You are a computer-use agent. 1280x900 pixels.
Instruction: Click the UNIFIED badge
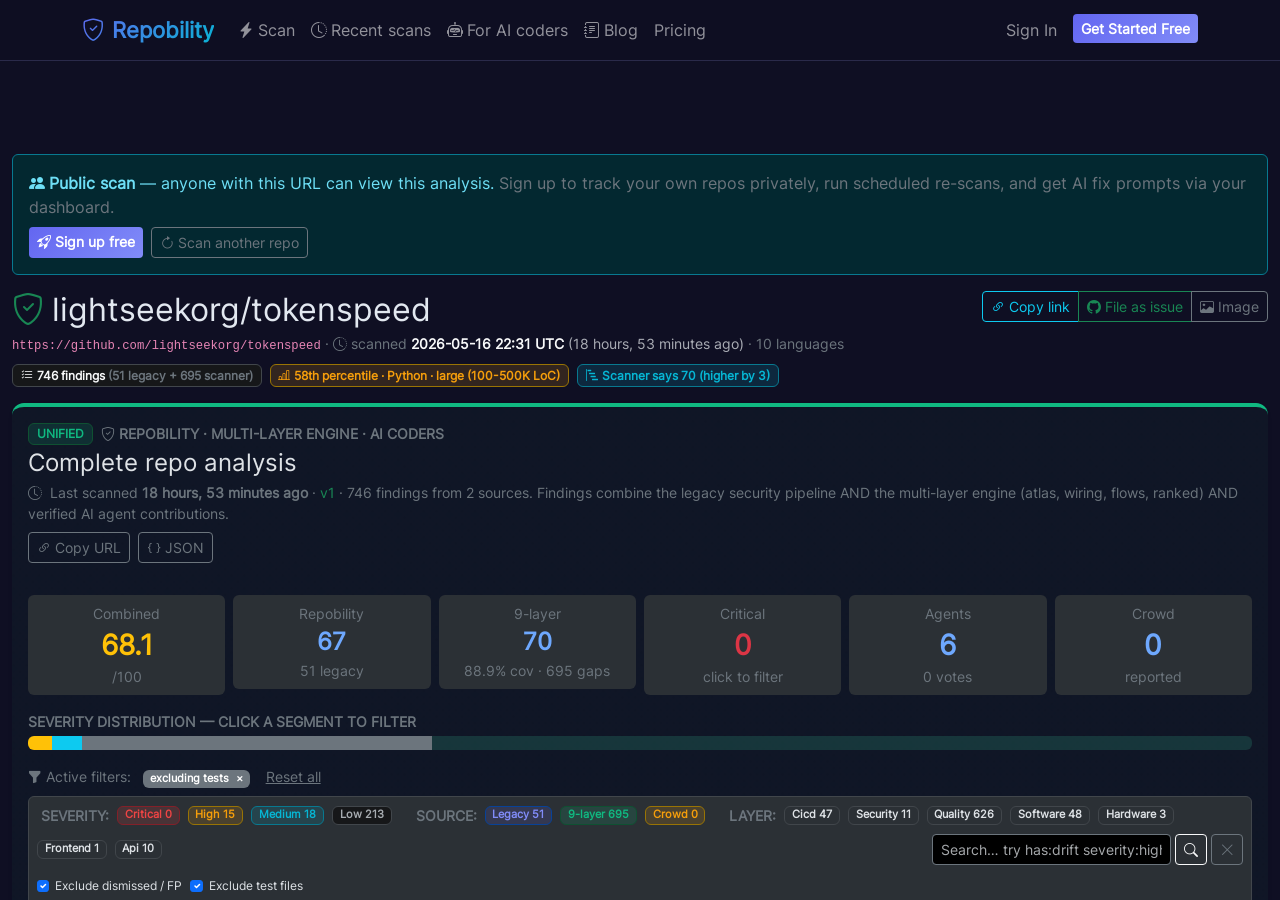tap(60, 434)
